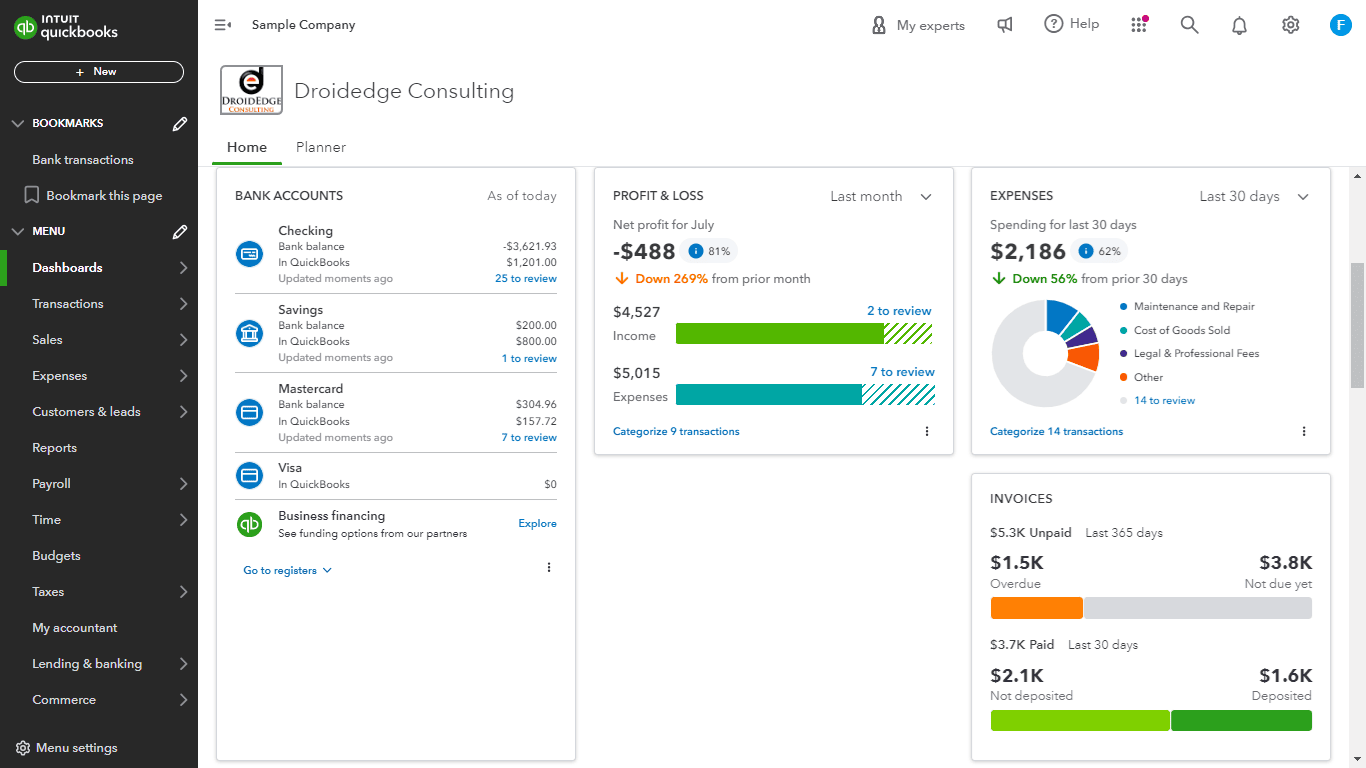
Task: Open My experts
Action: click(x=918, y=25)
